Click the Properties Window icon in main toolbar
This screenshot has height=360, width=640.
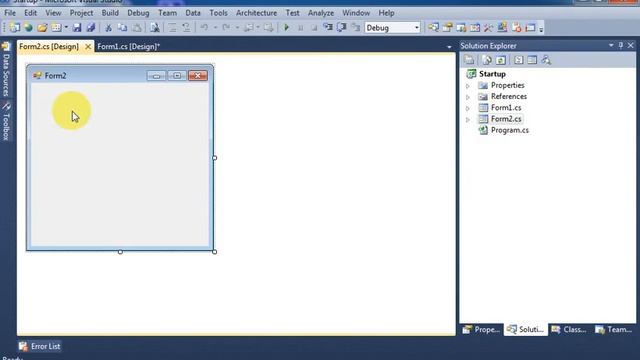tap(447, 28)
